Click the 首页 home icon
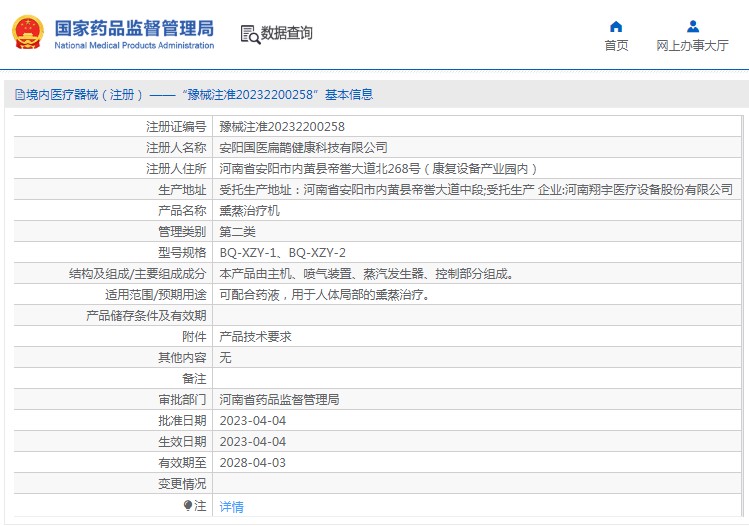The width and height of the screenshot is (749, 526). [x=616, y=26]
